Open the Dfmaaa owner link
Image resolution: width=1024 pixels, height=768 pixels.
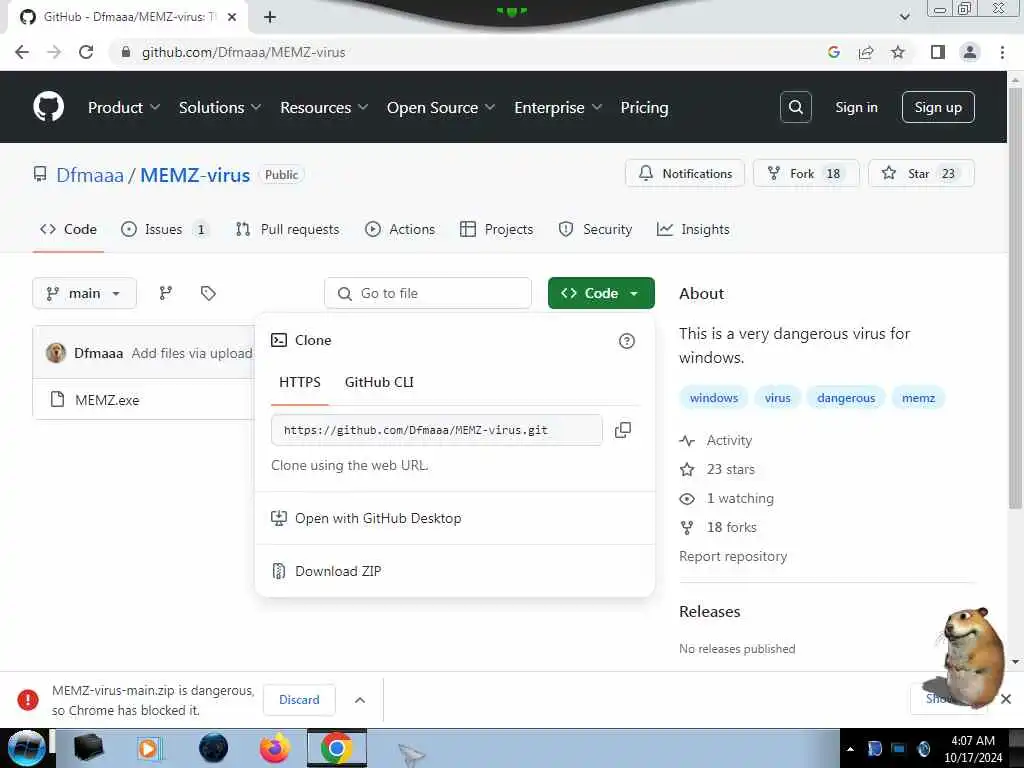89,175
